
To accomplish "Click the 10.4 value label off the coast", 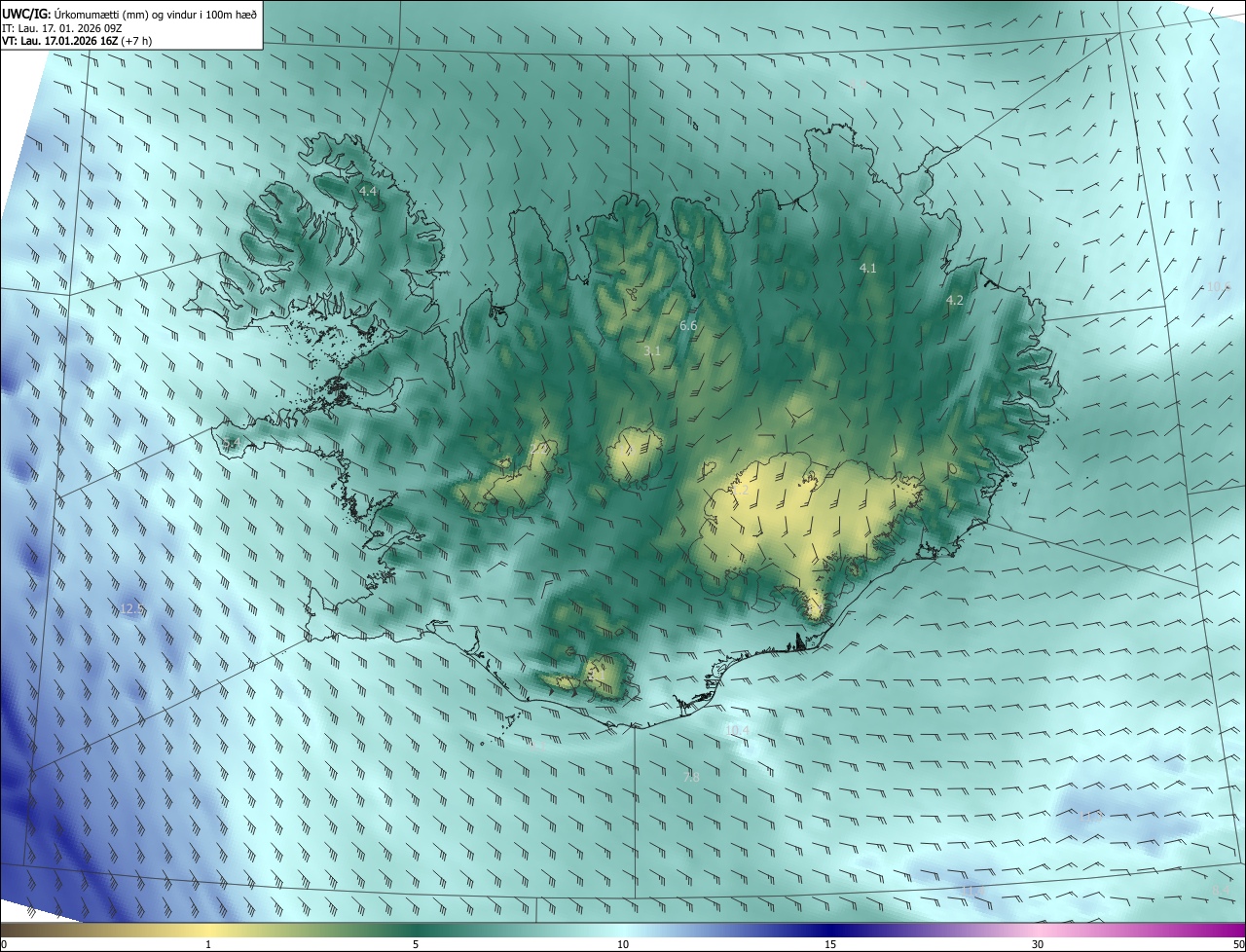I will [737, 730].
